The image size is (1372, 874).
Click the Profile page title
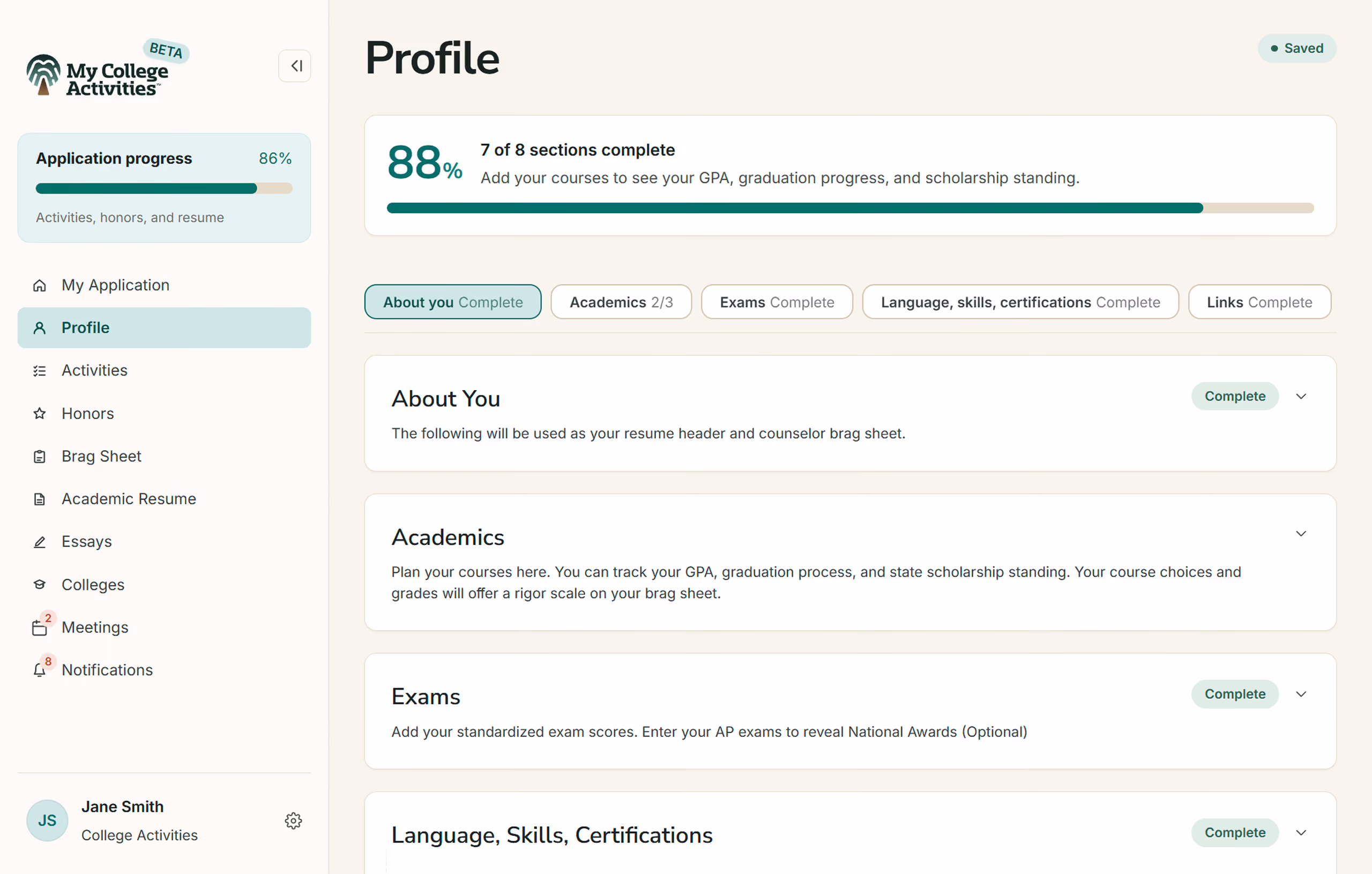pos(432,58)
